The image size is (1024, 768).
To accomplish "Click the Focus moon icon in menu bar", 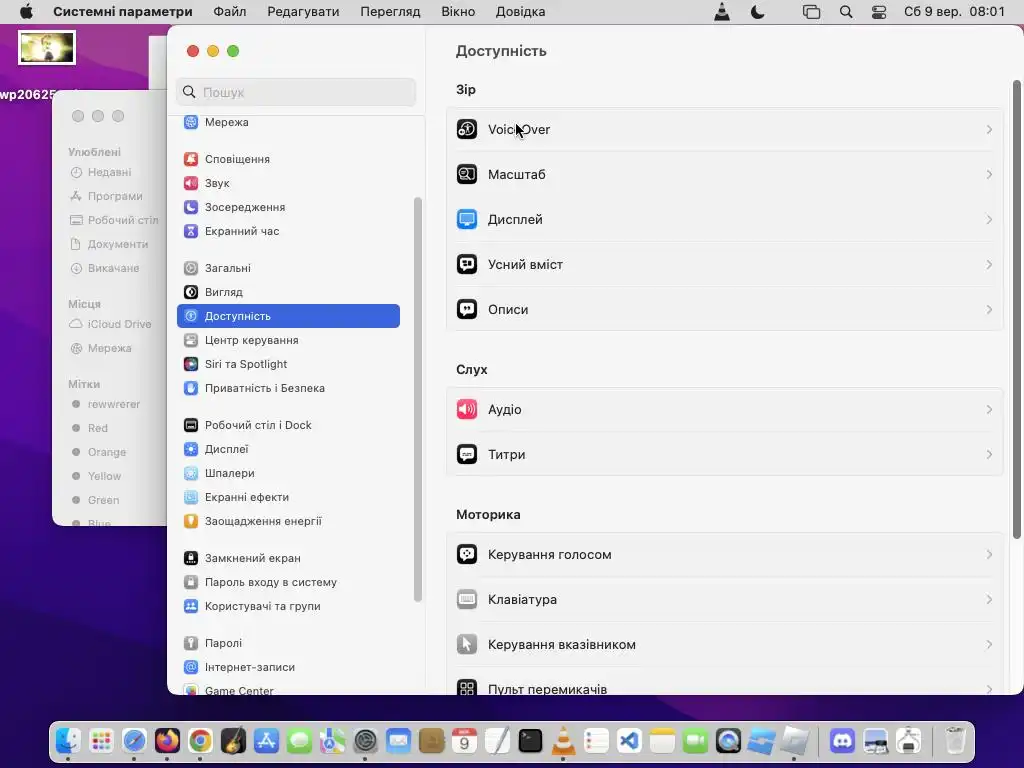I will click(x=758, y=12).
